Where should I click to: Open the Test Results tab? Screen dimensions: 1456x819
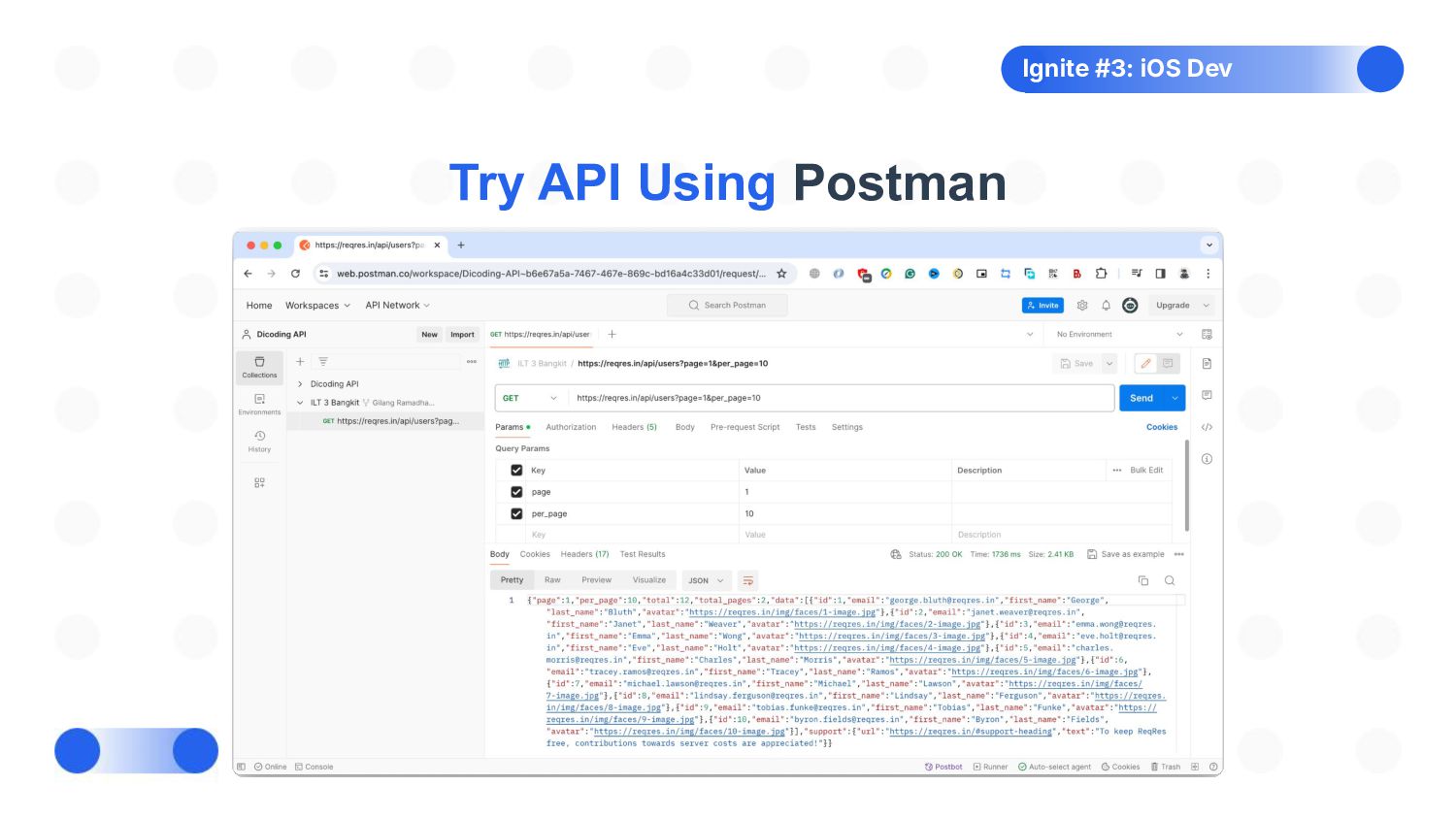(643, 554)
